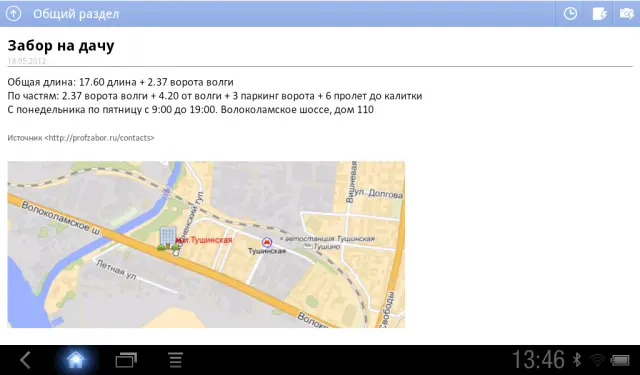Tap the red metro 'M' Тушинская icon
Screen dimensions: 640x375
click(x=267, y=242)
